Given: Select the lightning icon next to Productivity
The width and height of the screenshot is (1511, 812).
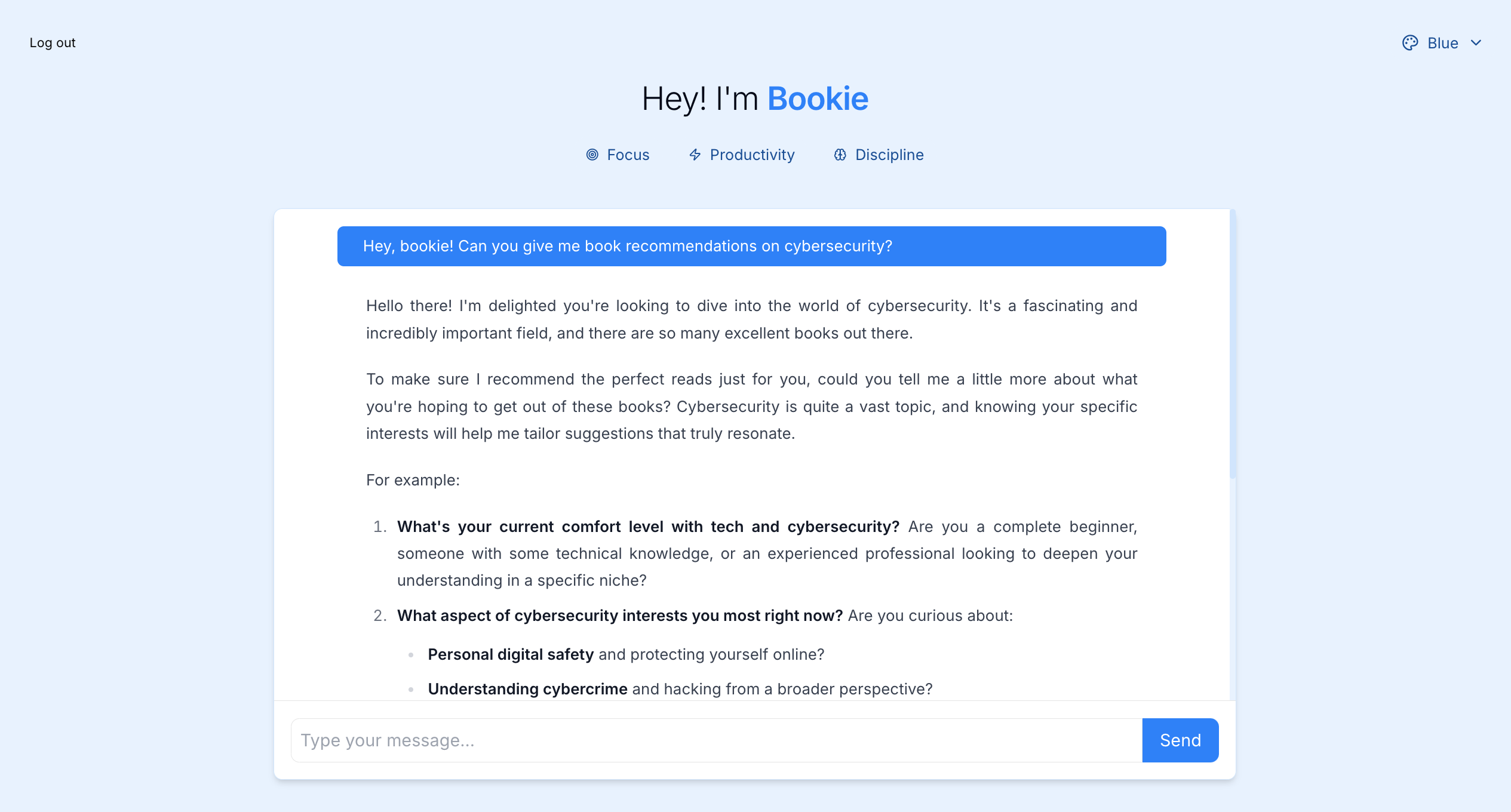Looking at the screenshot, I should [x=695, y=155].
